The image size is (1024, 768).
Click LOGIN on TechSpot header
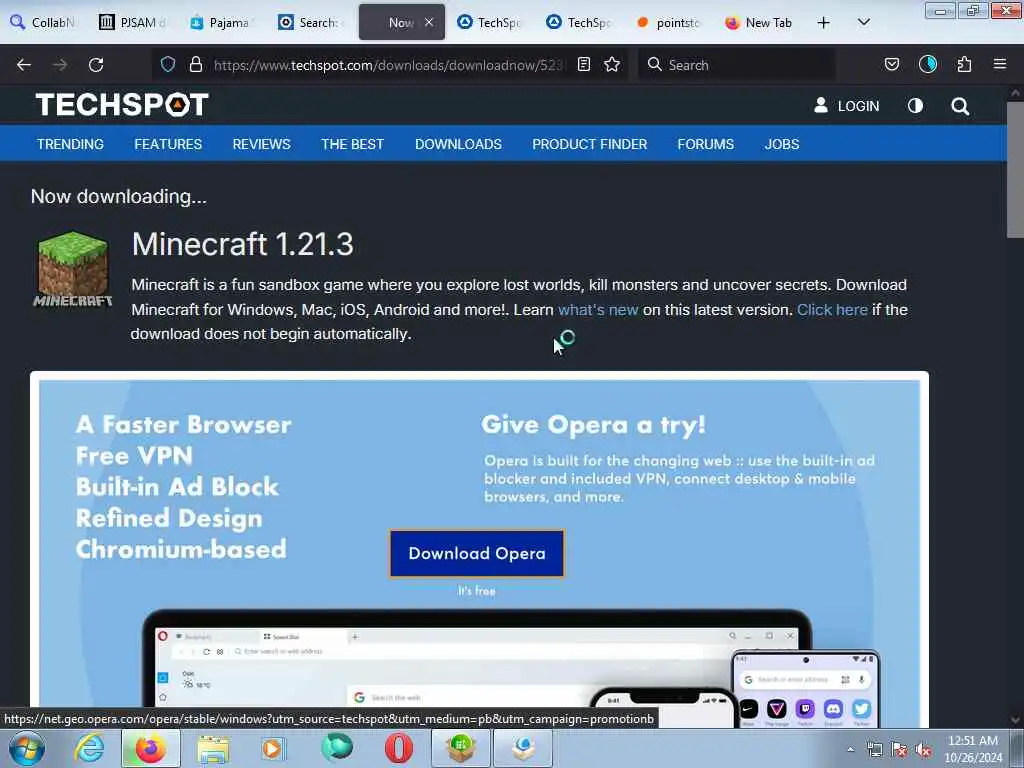click(x=847, y=106)
